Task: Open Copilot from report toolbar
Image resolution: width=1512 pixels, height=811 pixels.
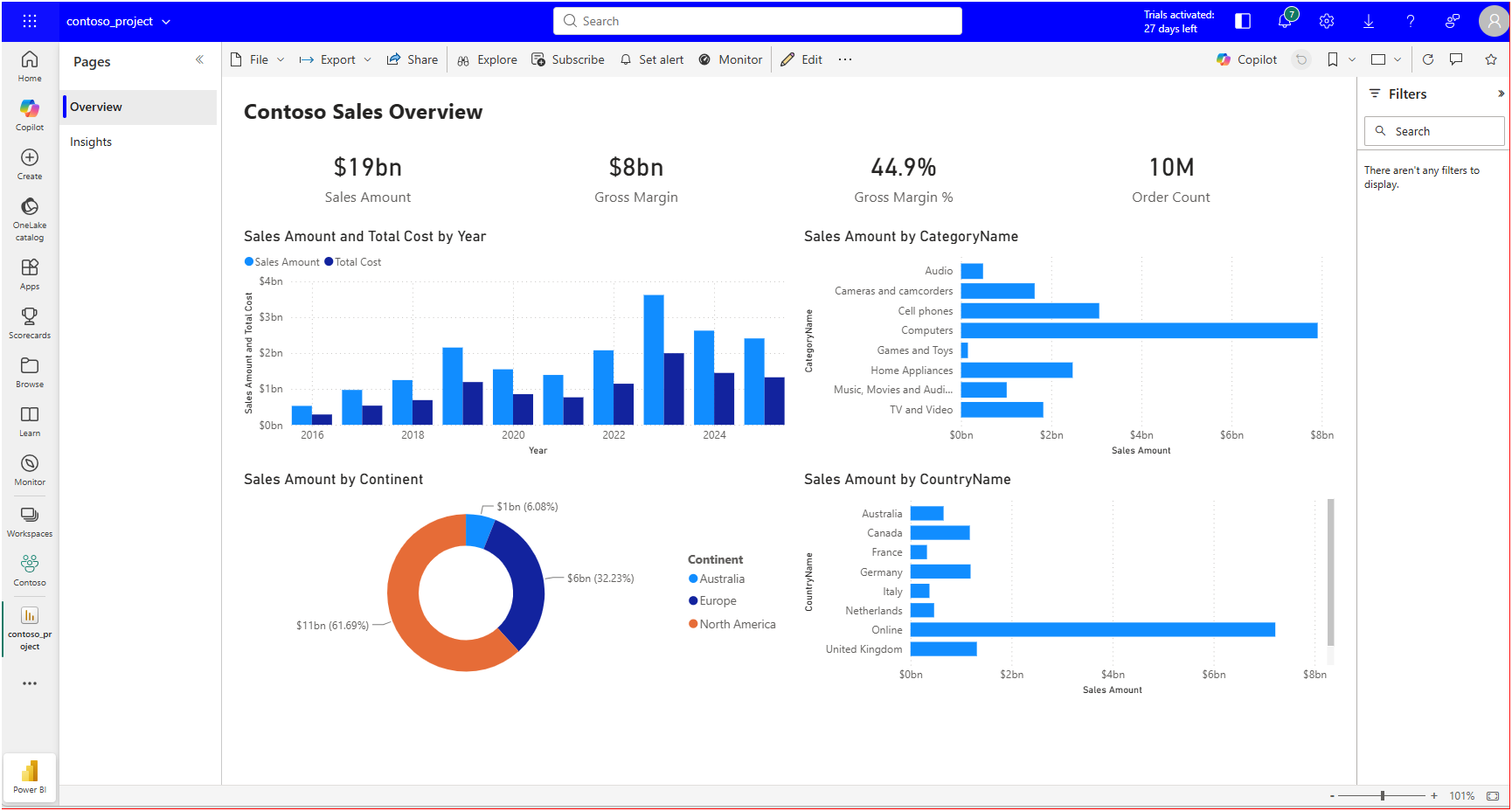Action: [1246, 59]
